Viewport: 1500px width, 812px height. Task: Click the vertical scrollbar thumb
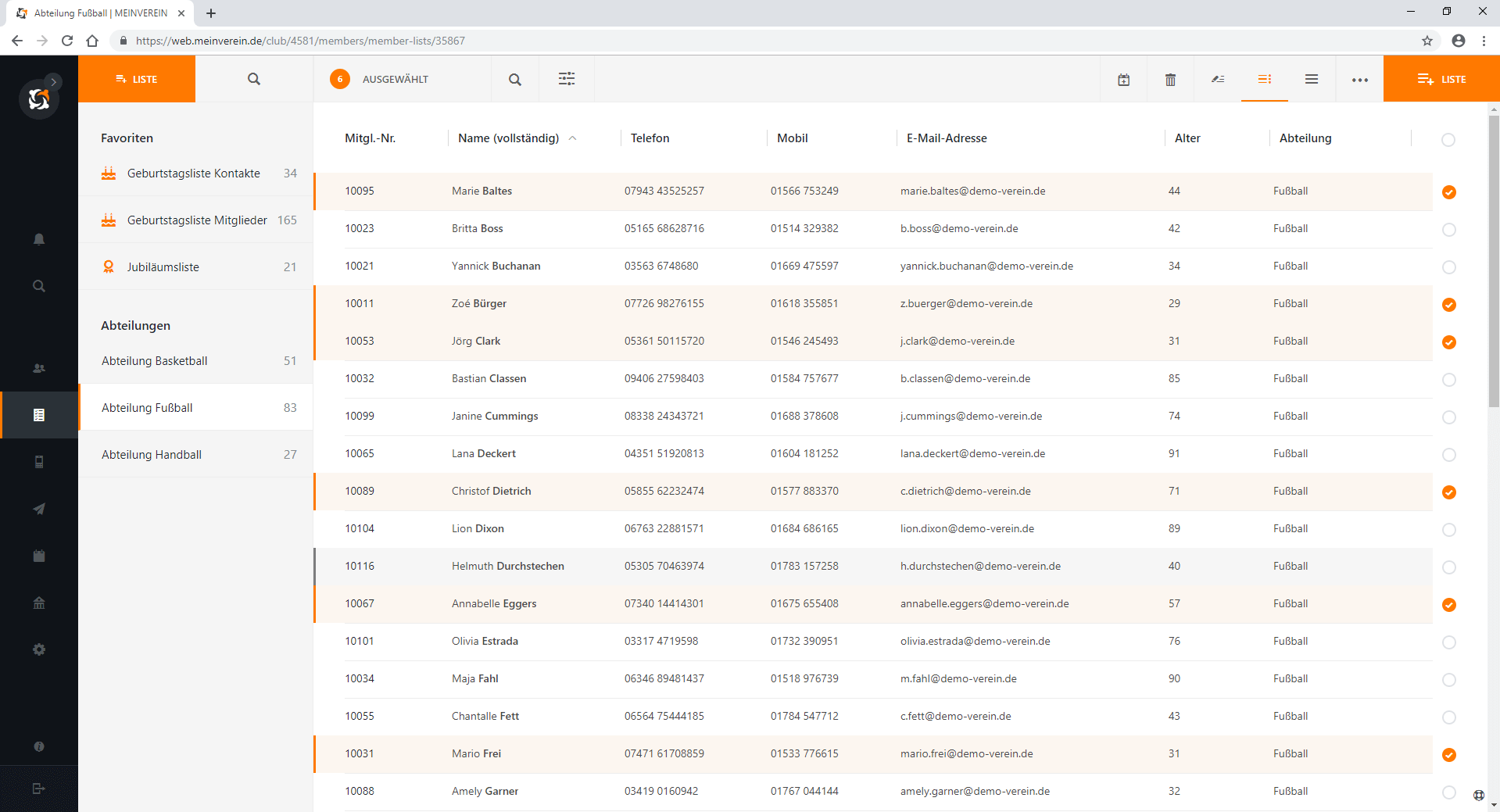coord(1494,262)
